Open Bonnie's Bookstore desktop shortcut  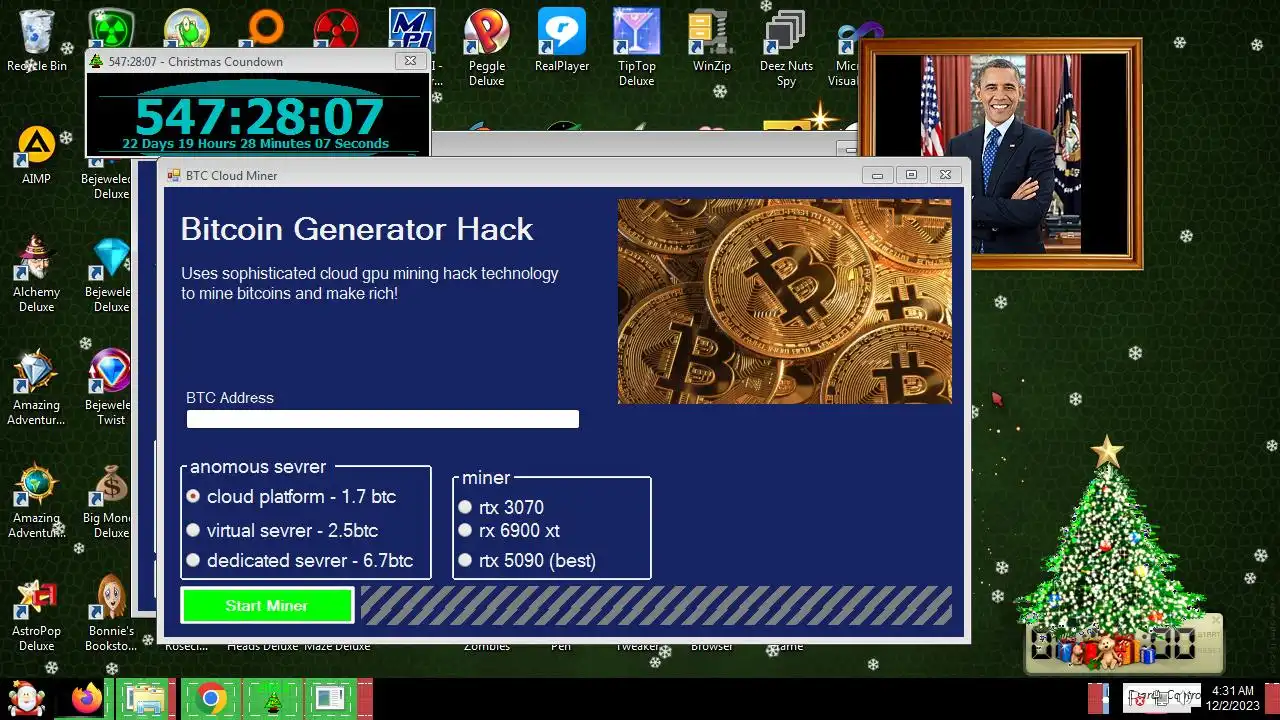point(110,613)
